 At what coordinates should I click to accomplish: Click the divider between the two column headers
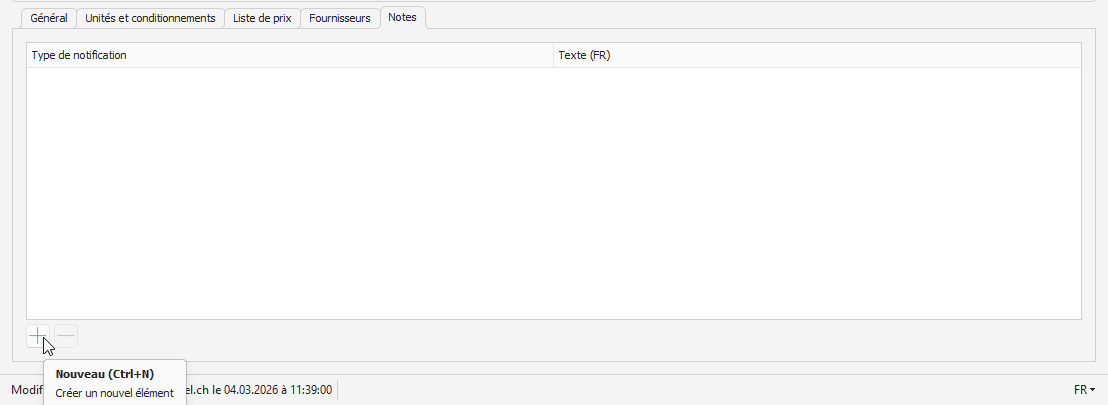coord(553,55)
